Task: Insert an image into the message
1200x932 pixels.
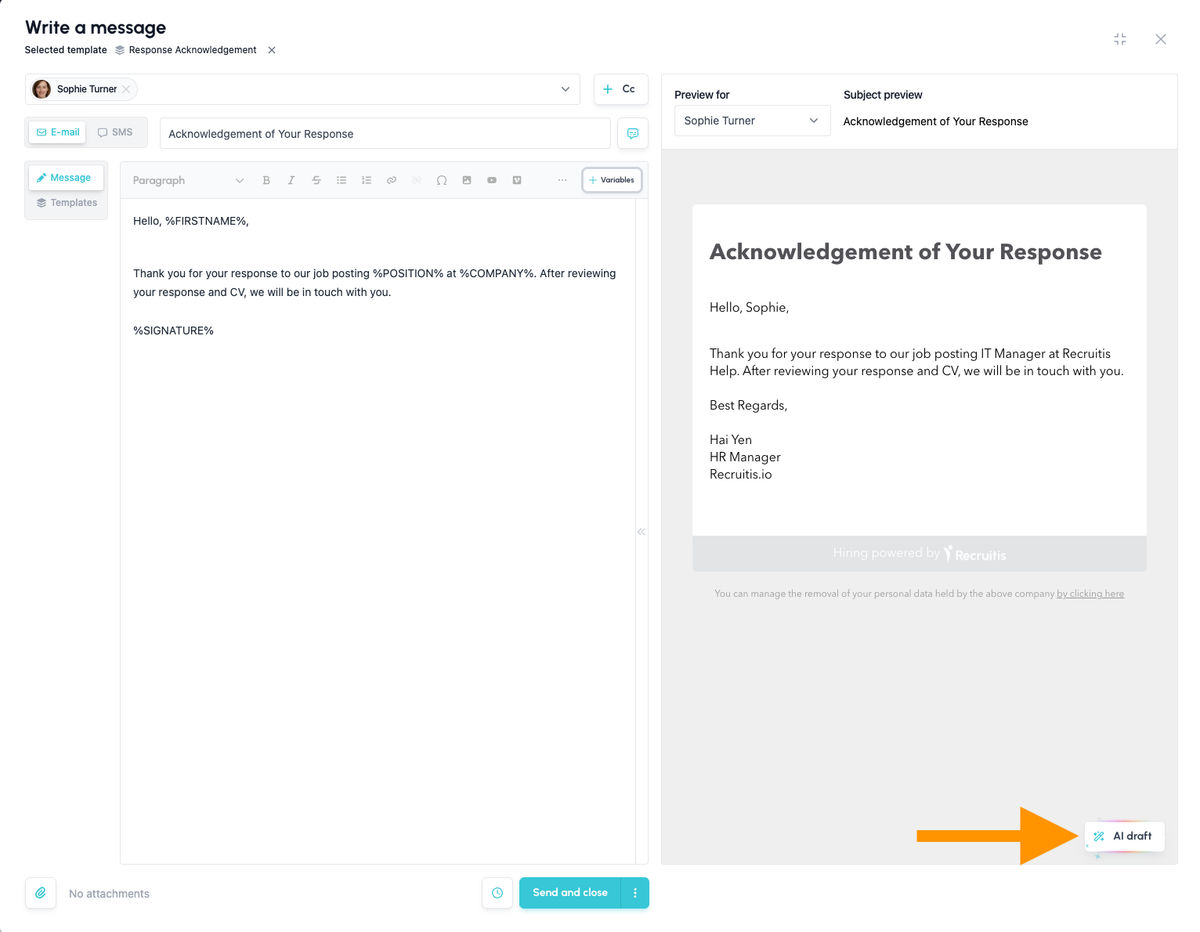Action: point(466,180)
